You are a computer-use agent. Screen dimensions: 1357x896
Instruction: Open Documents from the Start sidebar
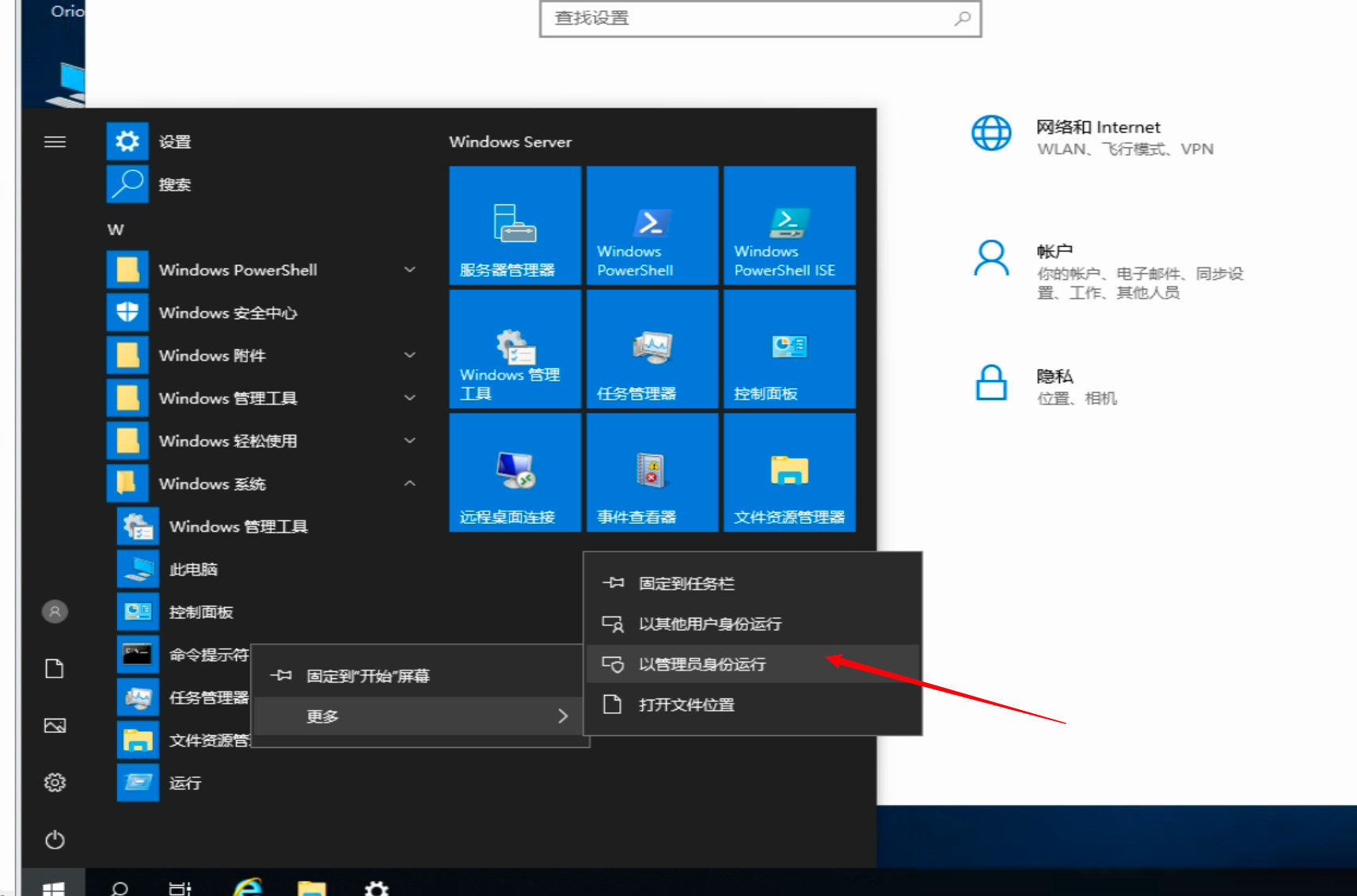click(x=55, y=669)
